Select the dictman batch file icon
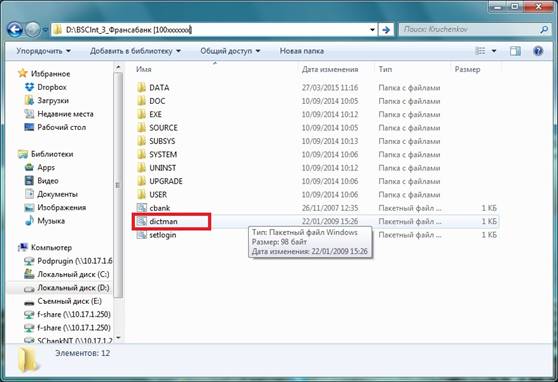Image resolution: width=558 pixels, height=382 pixels. tap(142, 221)
